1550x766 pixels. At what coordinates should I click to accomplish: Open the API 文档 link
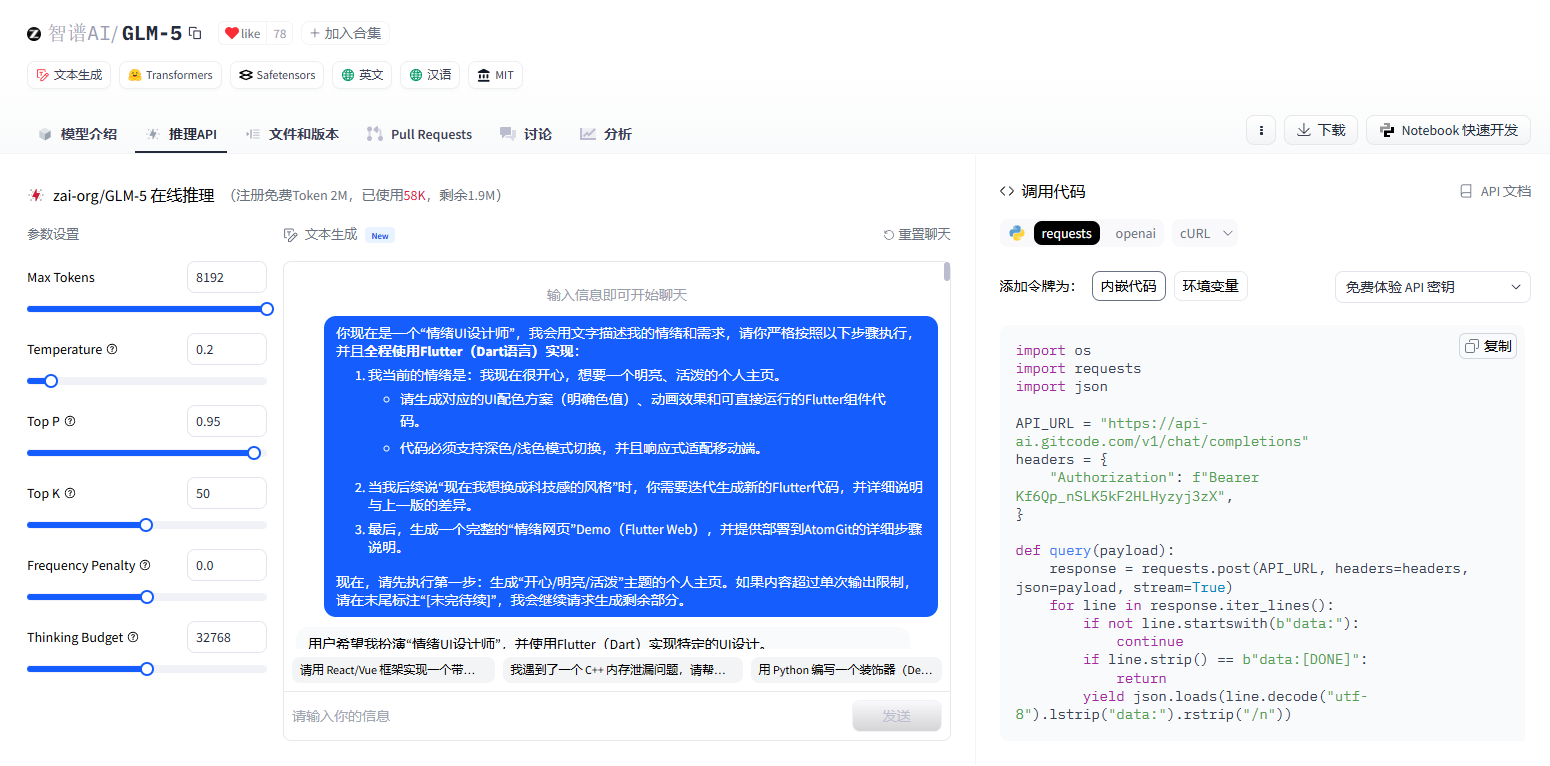[1495, 191]
